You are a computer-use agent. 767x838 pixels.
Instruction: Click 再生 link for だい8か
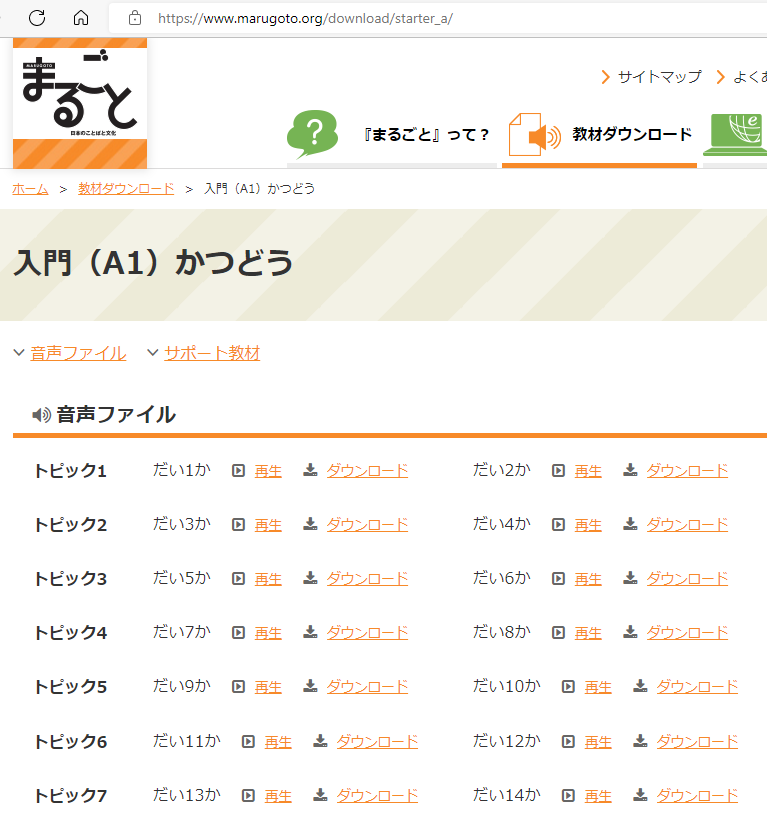pos(588,633)
